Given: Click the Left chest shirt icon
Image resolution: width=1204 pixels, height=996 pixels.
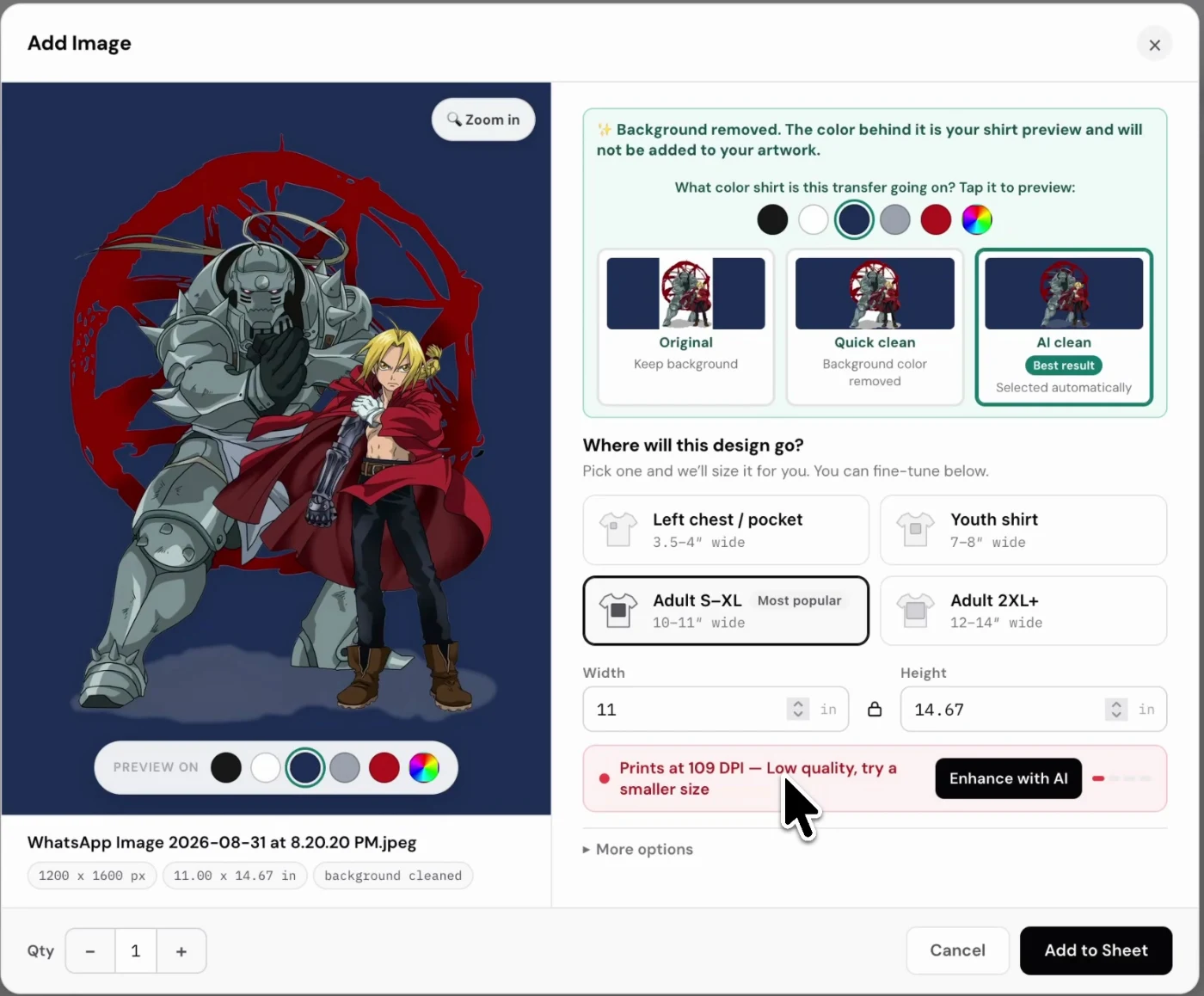Looking at the screenshot, I should pyautogui.click(x=618, y=530).
